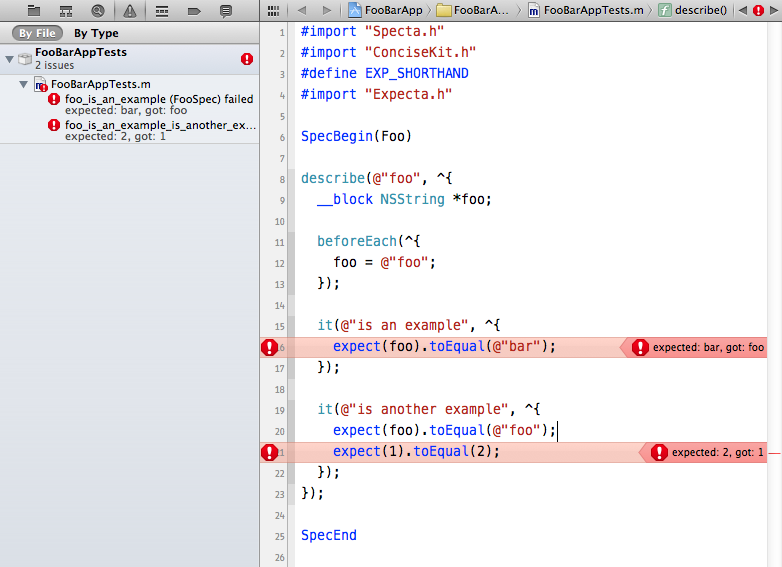Click the FooBarAppTests error badge in navigator
Image resolution: width=782 pixels, height=567 pixels.
[x=247, y=59]
